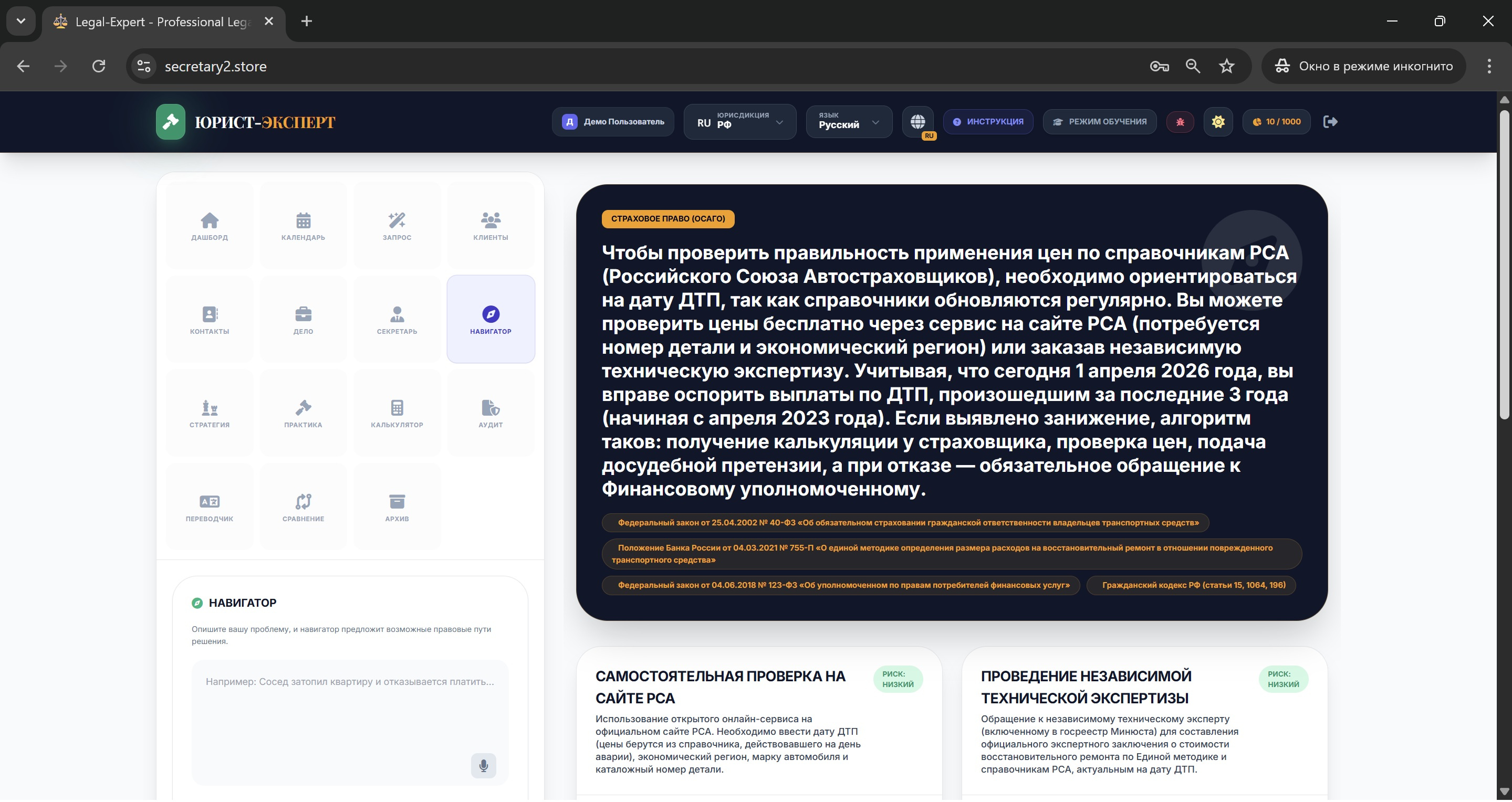Open the Comparison (Сравнение) tile
Image resolution: width=1512 pixels, height=802 pixels.
tap(303, 507)
